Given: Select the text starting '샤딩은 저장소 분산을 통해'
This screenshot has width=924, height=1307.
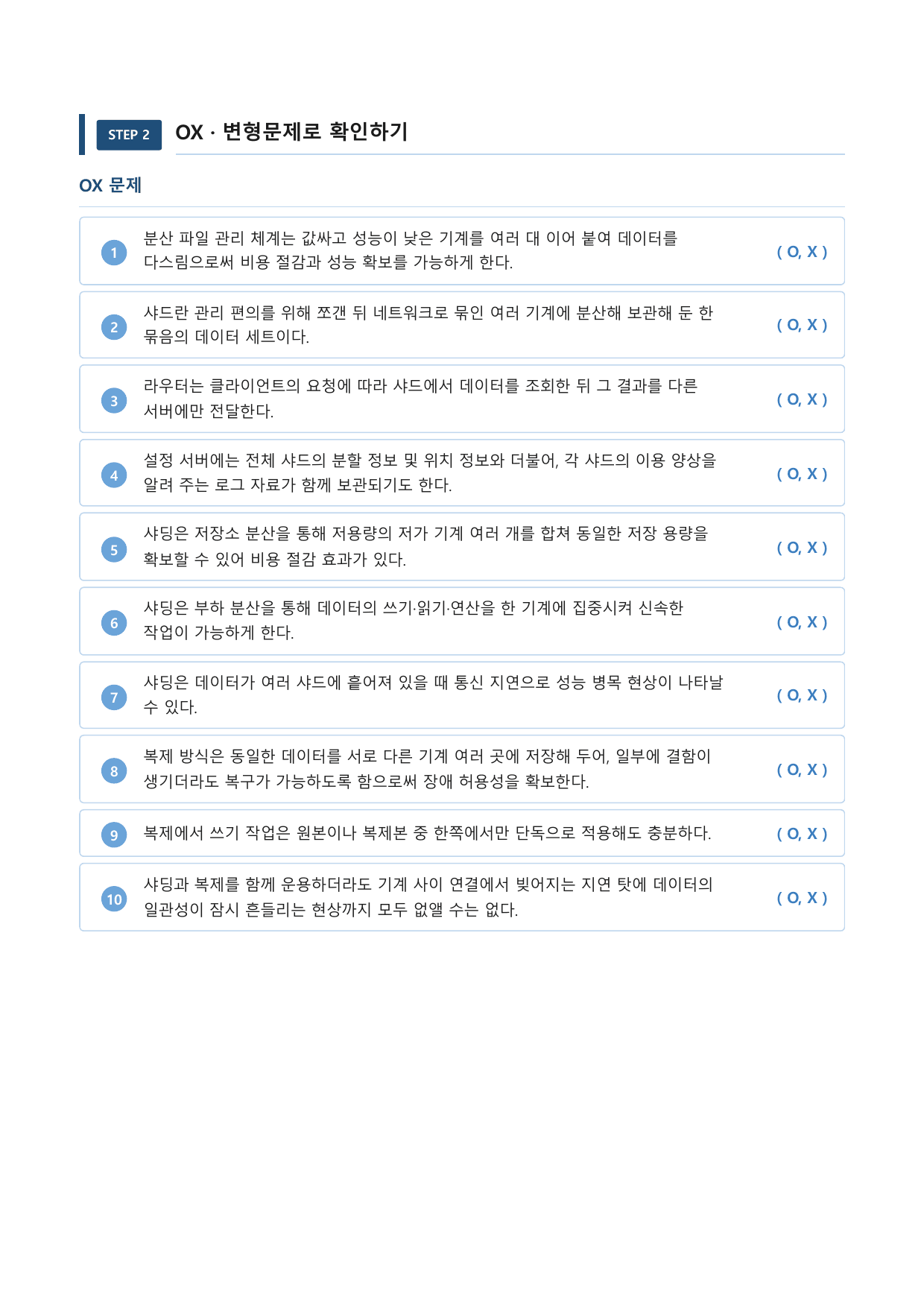Looking at the screenshot, I should tap(425, 546).
